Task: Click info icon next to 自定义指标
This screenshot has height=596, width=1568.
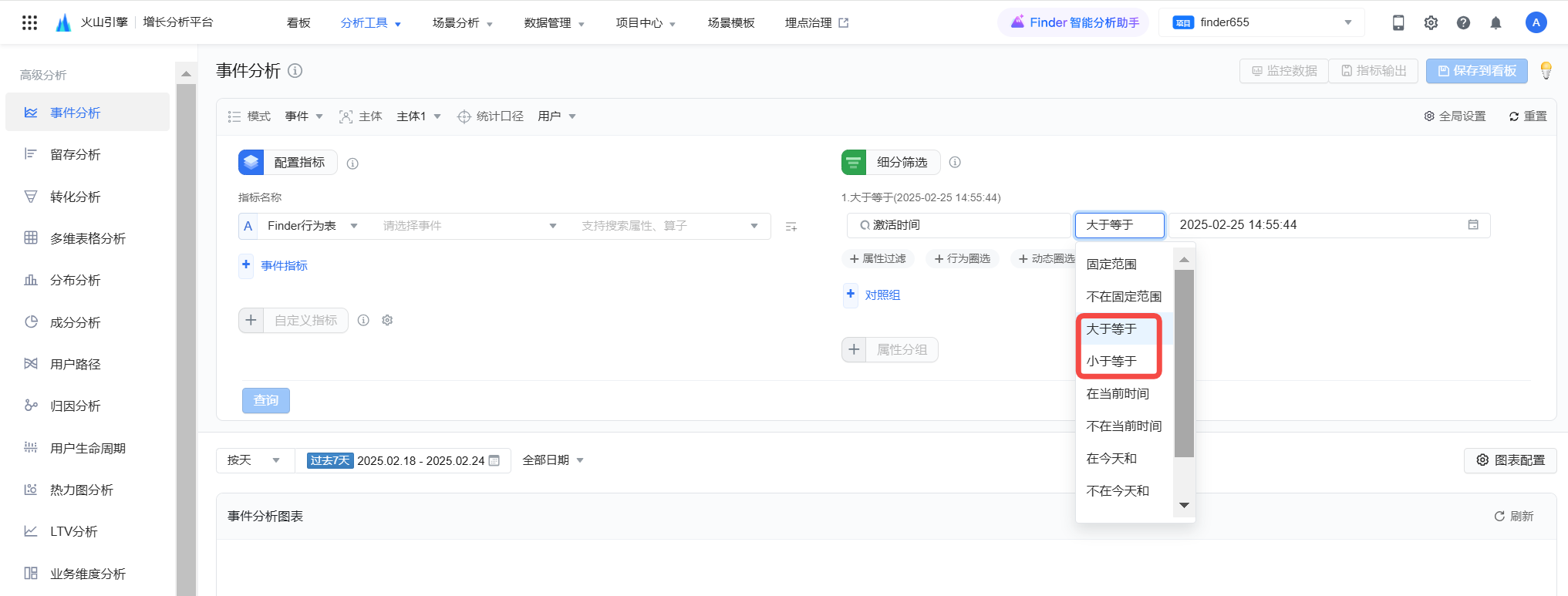Action: 363,320
